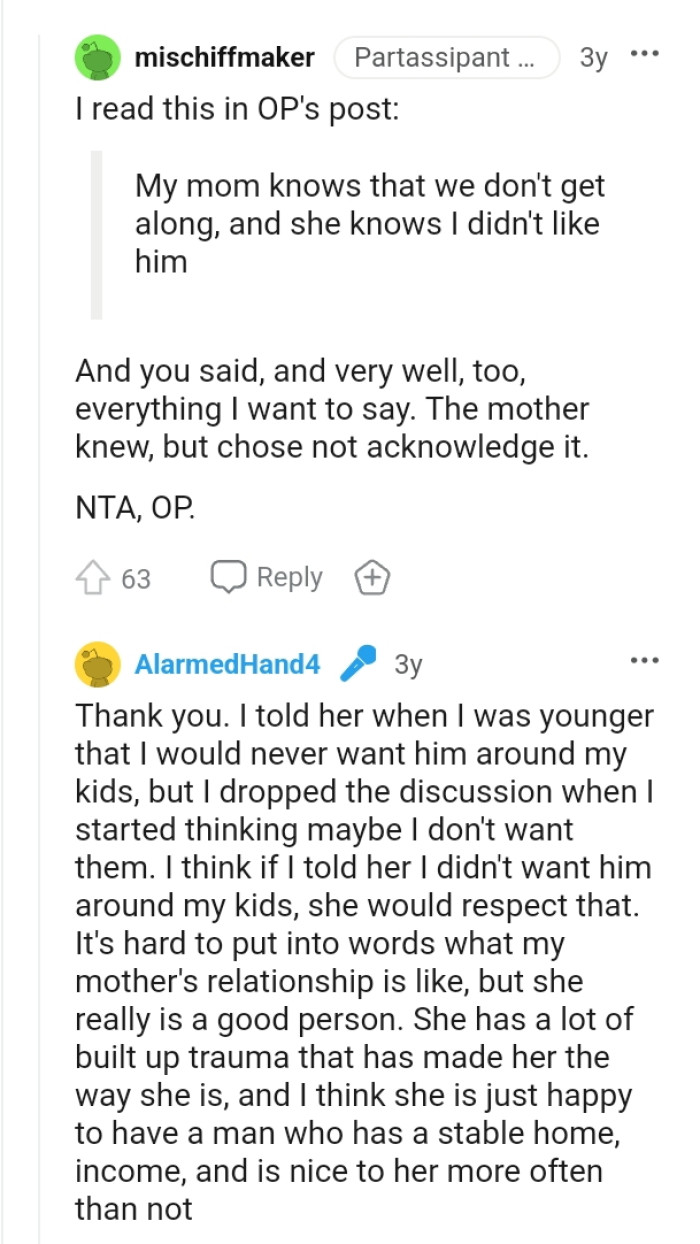
Task: Click the speech bubble Reply icon
Action: 231,577
